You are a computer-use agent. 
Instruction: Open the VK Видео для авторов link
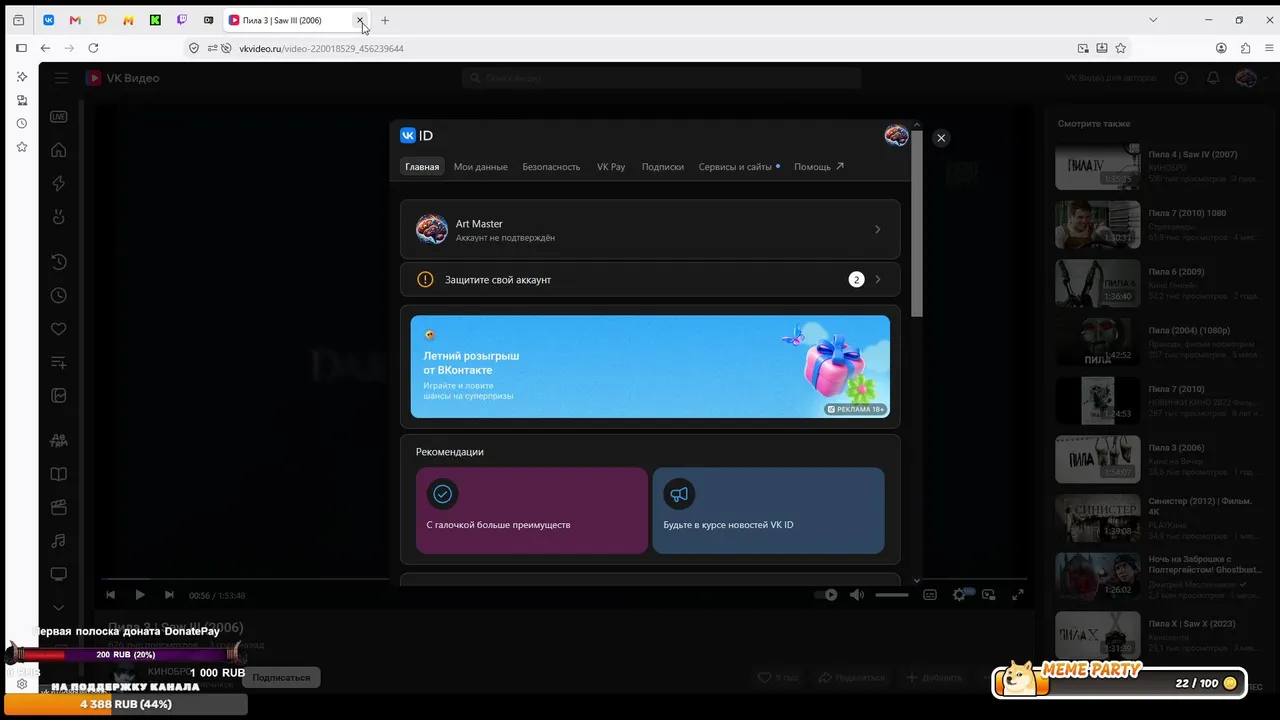(1110, 78)
